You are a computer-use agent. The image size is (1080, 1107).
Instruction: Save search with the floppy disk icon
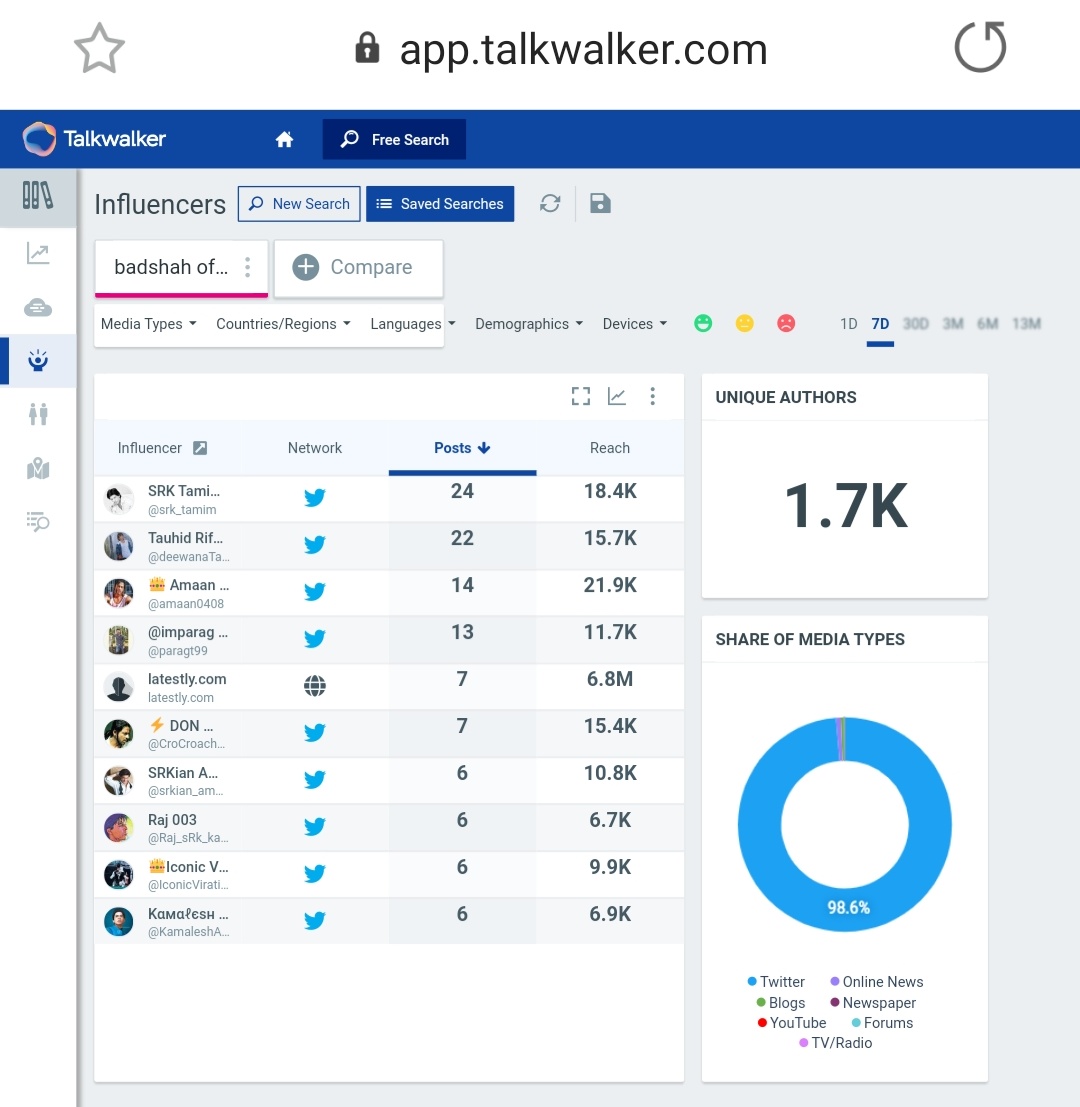coord(600,203)
